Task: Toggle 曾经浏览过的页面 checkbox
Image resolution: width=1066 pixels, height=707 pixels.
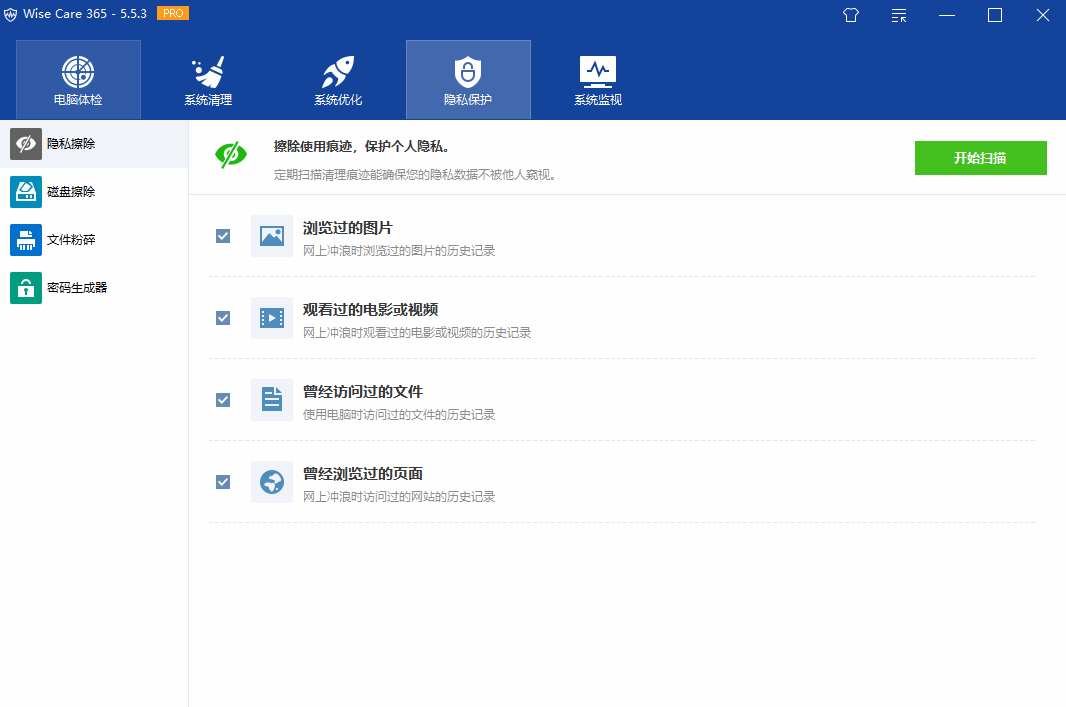Action: [x=223, y=482]
